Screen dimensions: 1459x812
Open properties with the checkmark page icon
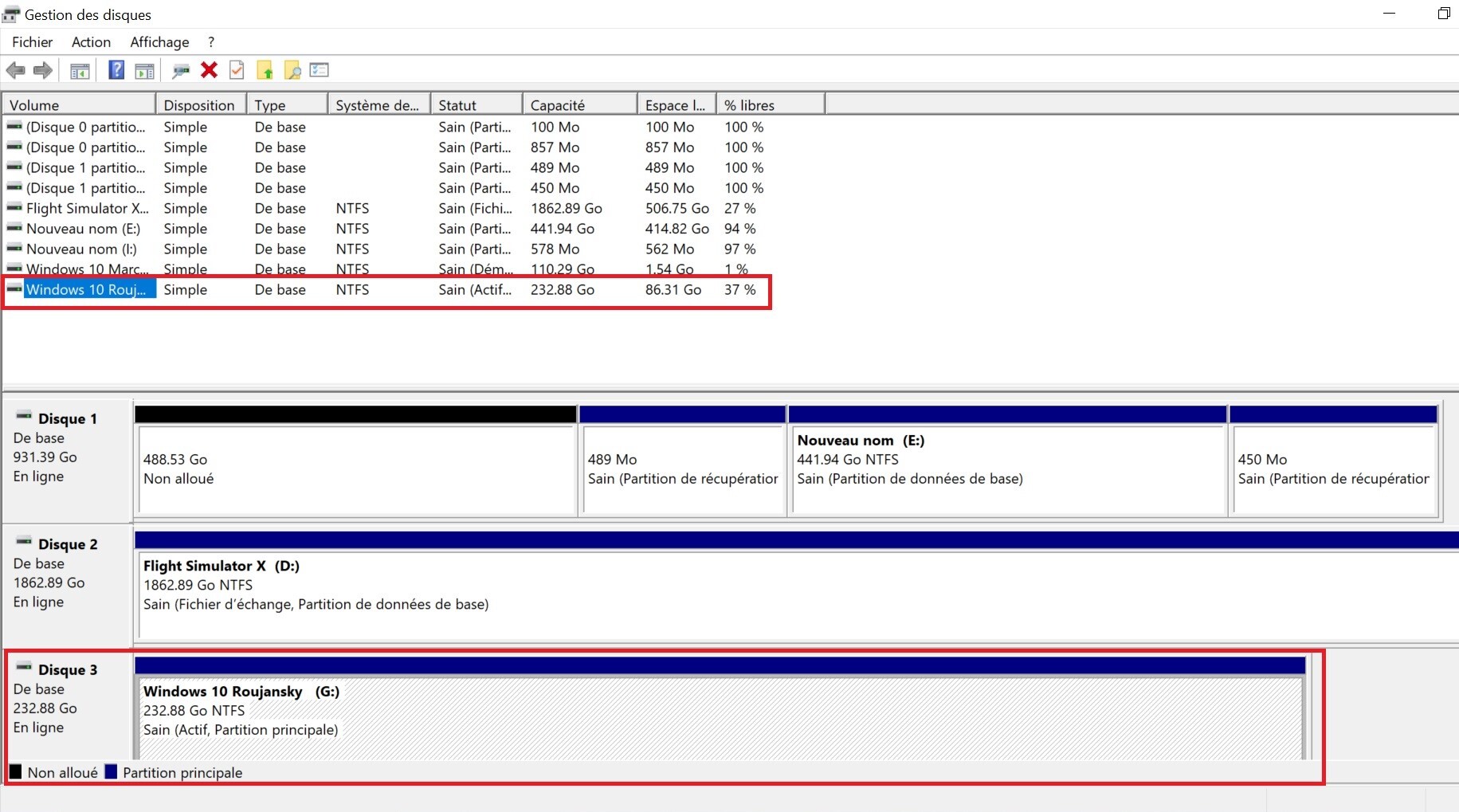click(x=237, y=70)
